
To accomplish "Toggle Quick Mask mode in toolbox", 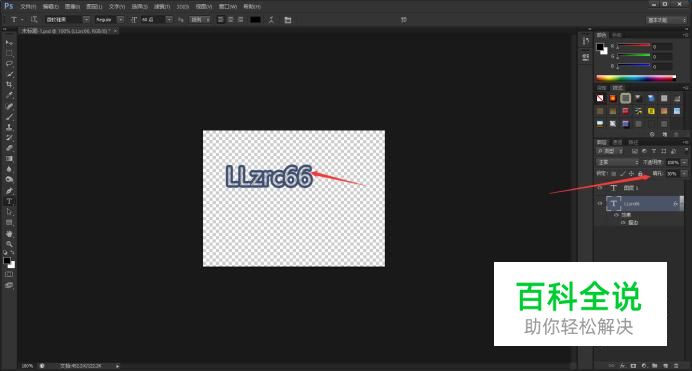I will click(x=9, y=274).
